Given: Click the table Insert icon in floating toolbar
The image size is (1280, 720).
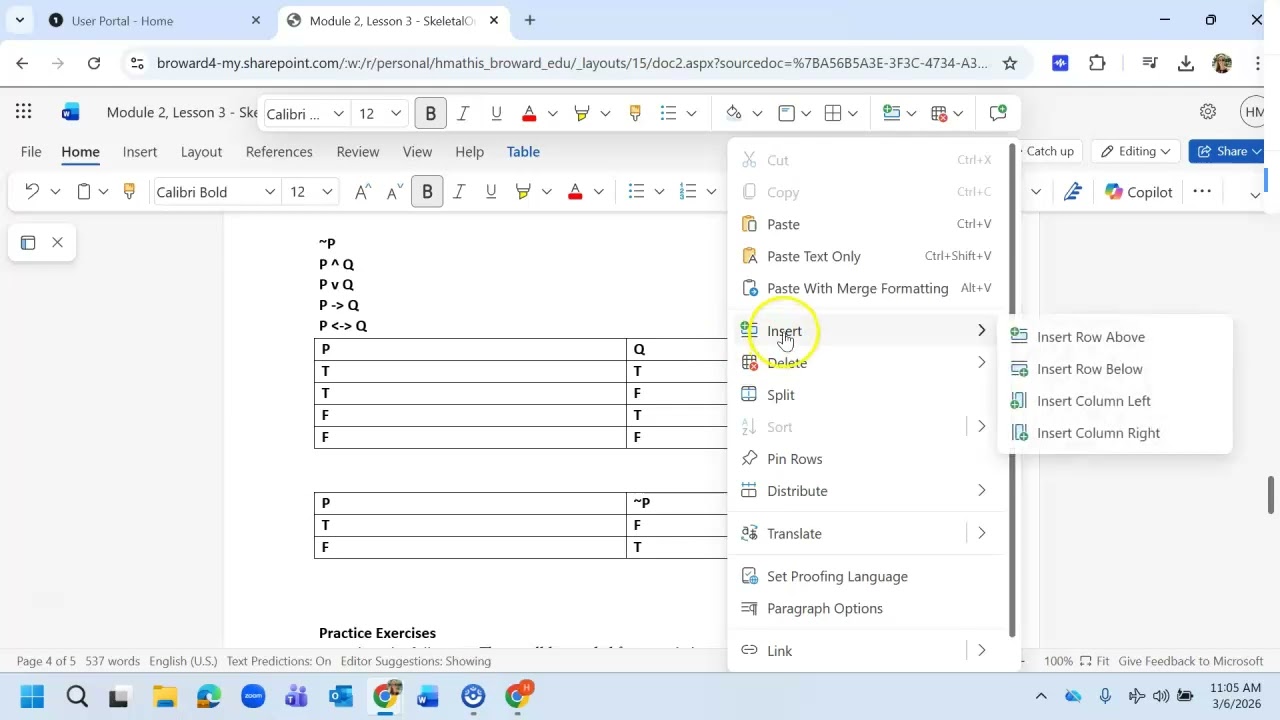Looking at the screenshot, I should (892, 113).
